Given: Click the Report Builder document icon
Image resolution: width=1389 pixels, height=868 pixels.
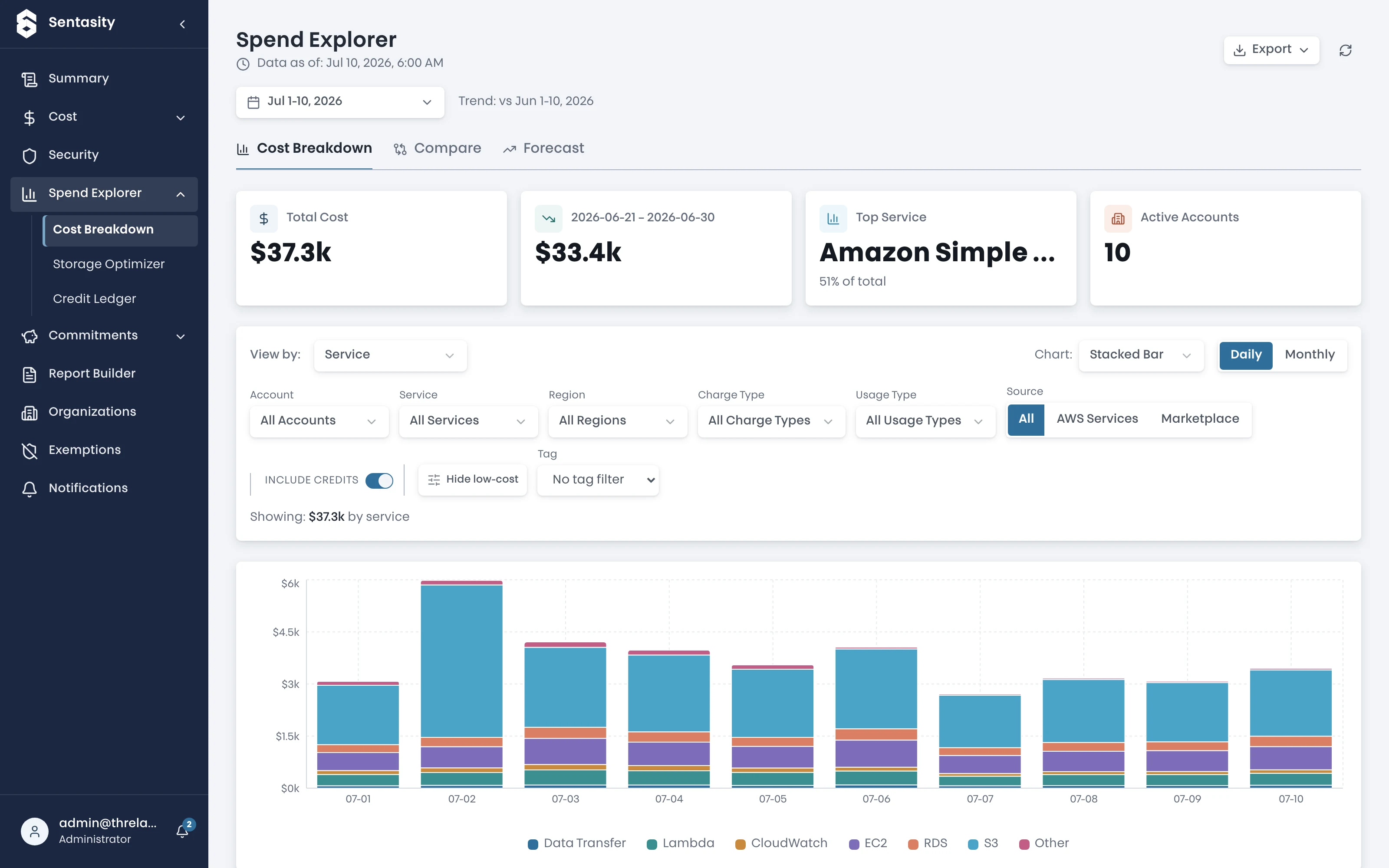Looking at the screenshot, I should coord(29,374).
